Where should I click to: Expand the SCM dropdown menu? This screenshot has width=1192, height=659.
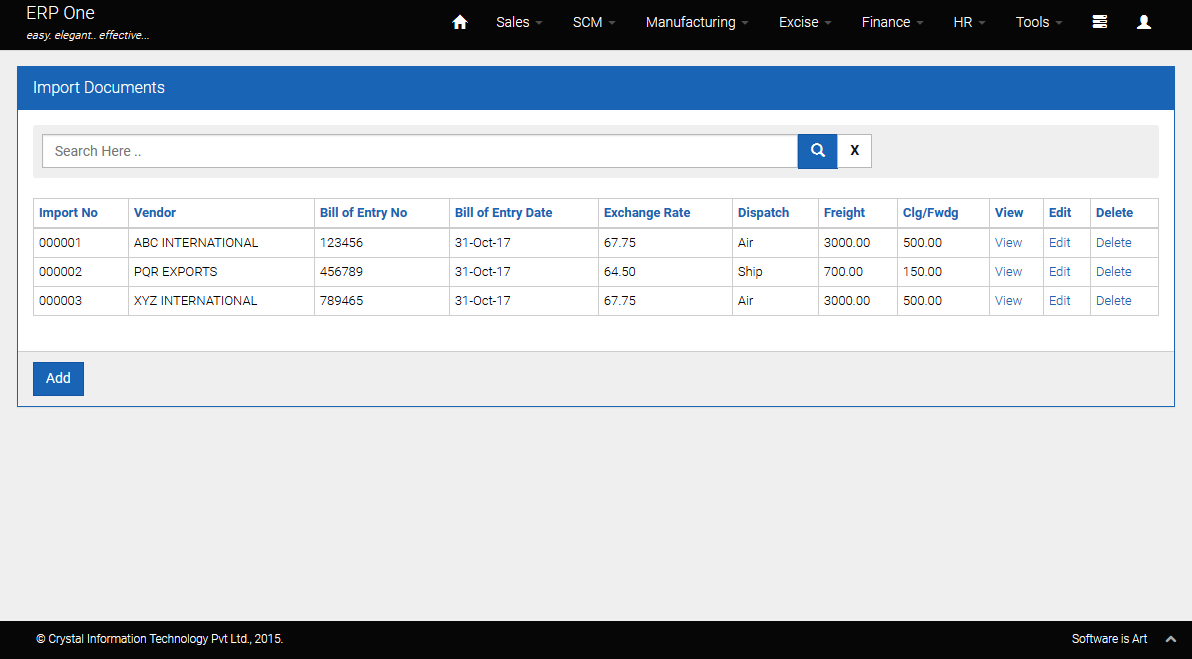[x=594, y=22]
